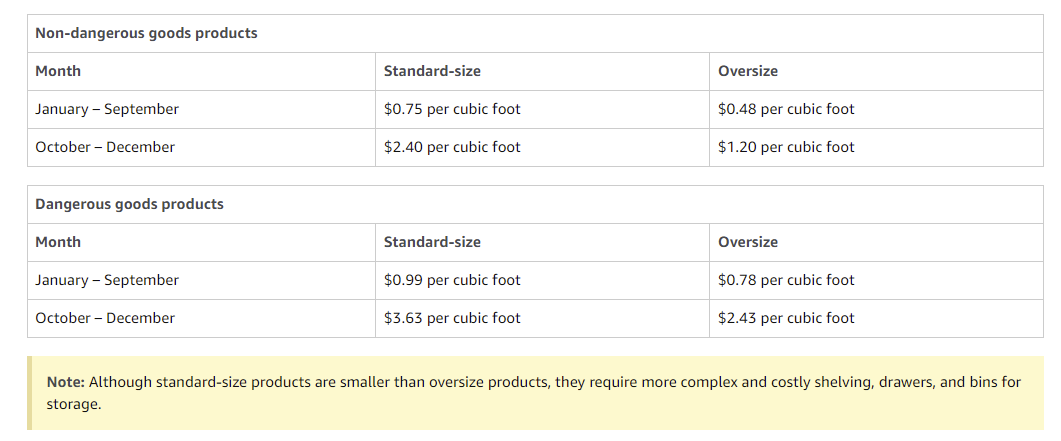Click the yellow Note box about standard-size products
The height and width of the screenshot is (441, 1061).
[x=535, y=393]
